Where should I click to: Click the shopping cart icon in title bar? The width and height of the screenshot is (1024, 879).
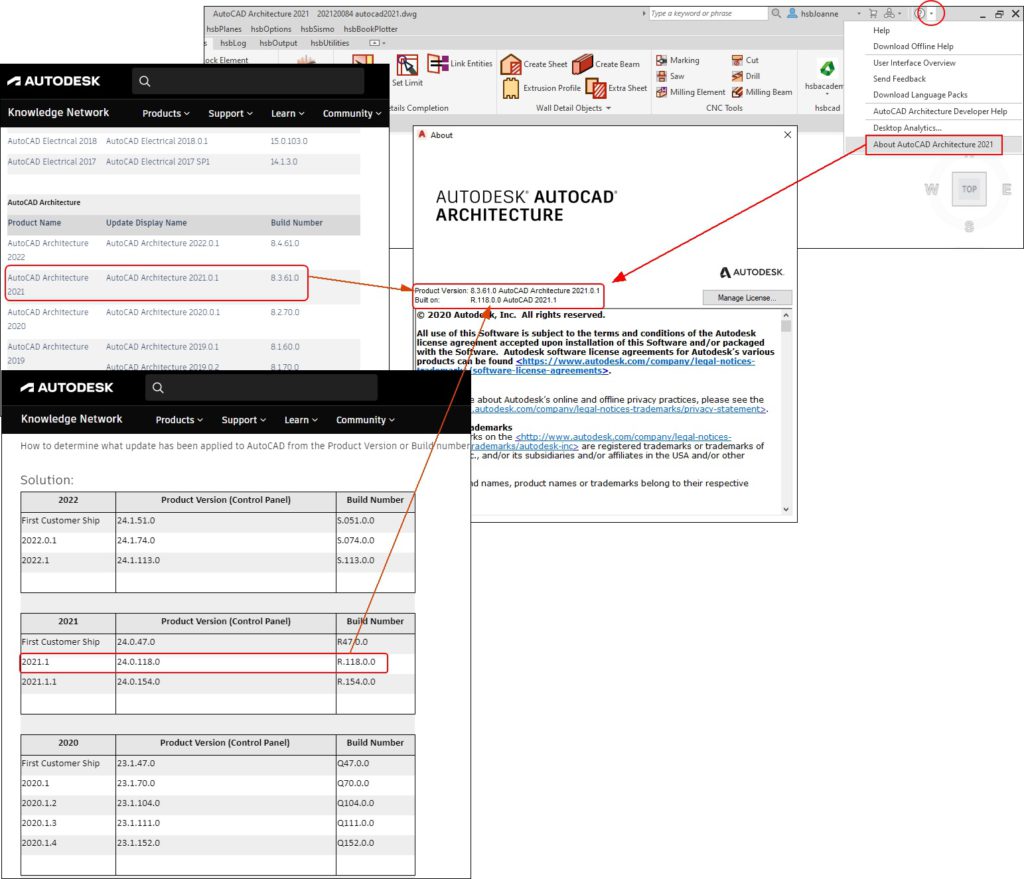[x=873, y=13]
